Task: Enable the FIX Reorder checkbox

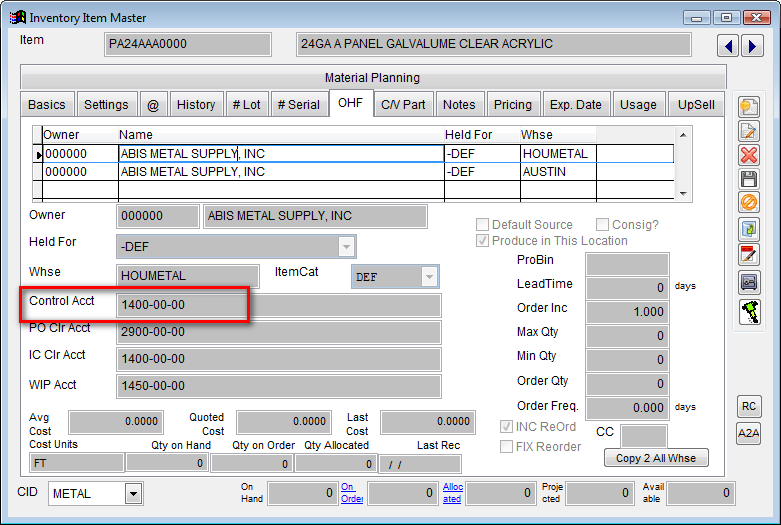Action: [507, 447]
